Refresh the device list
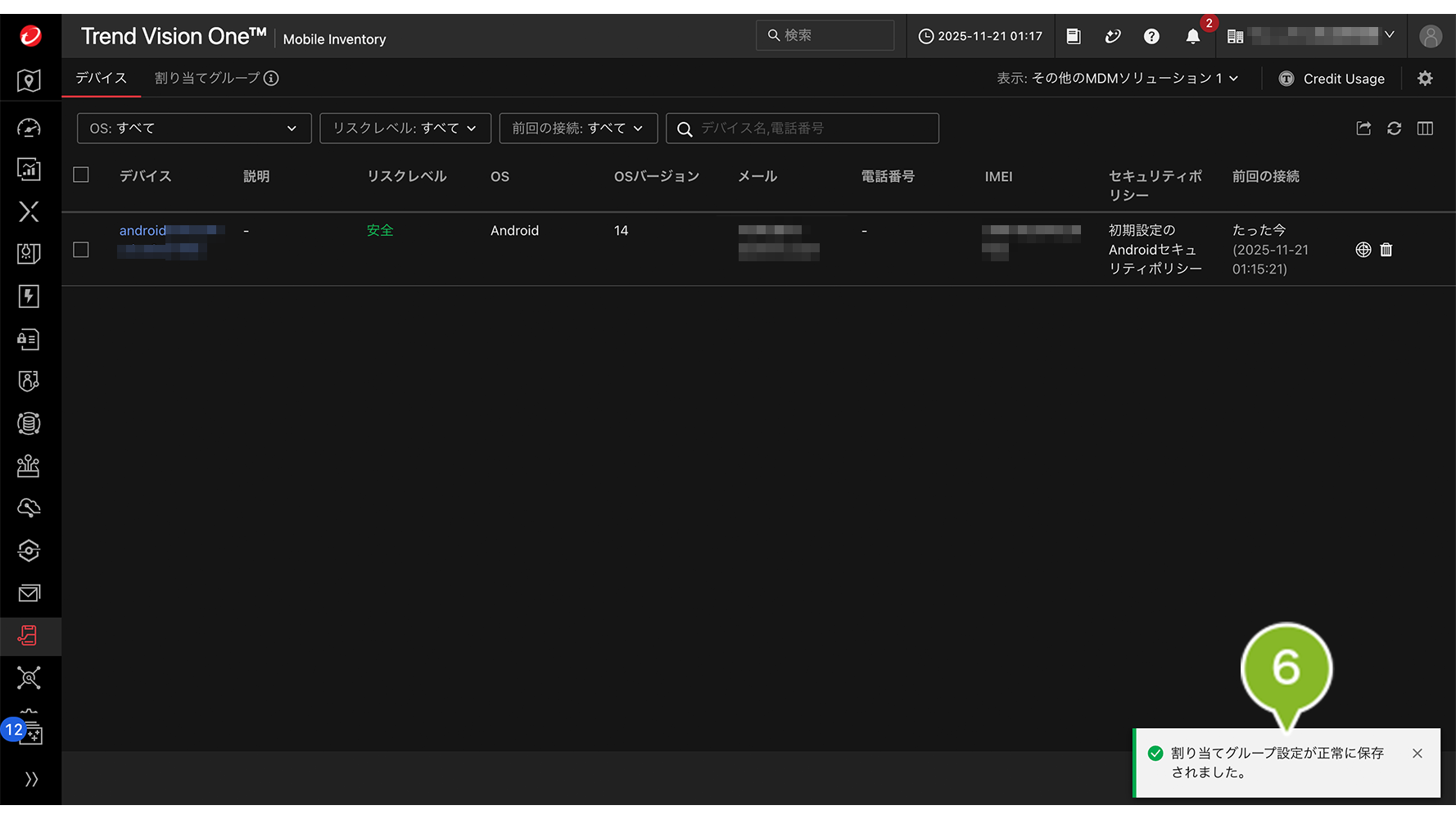This screenshot has height=819, width=1456. 1394,129
